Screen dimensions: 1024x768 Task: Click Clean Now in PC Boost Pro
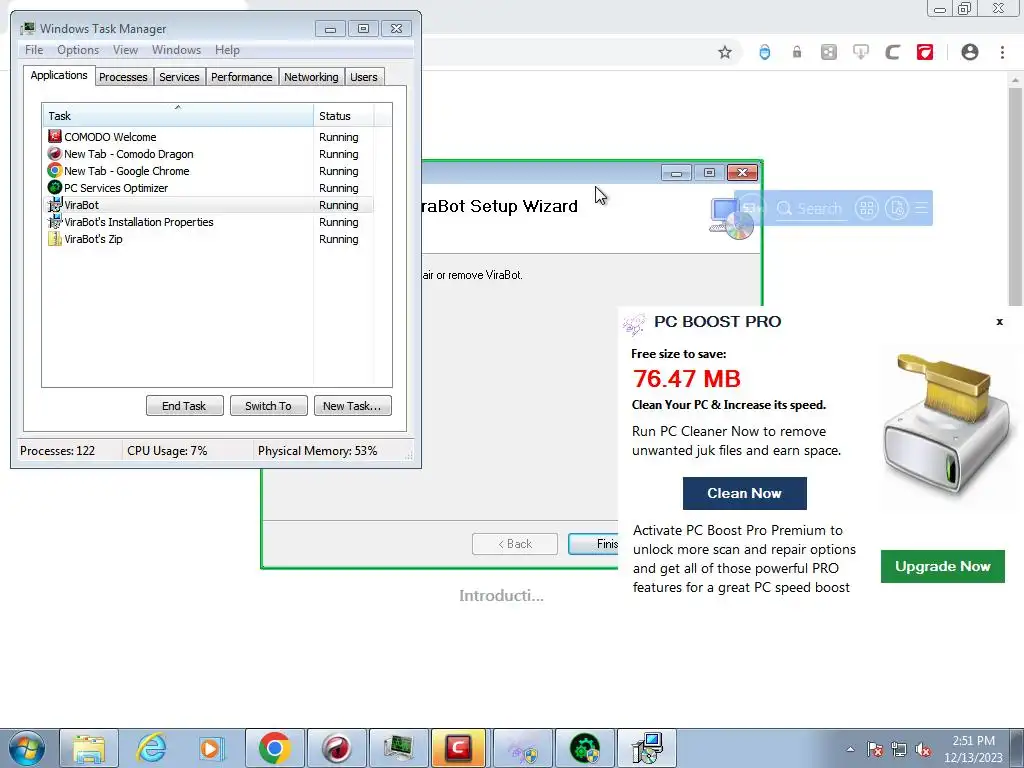click(744, 493)
